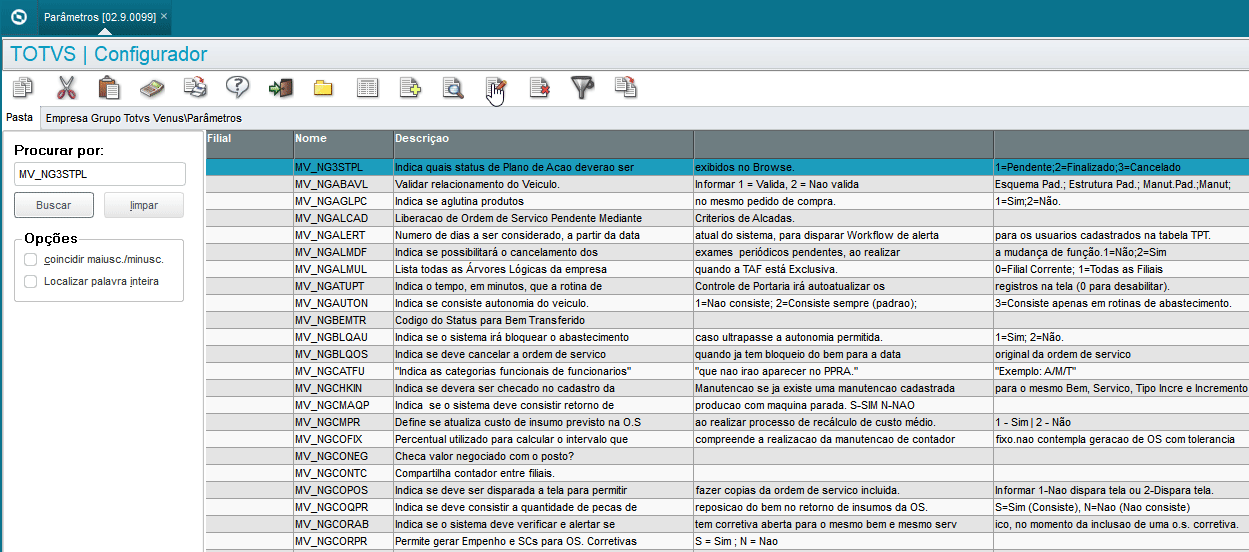Click the Empresa Grupo Totvs Venus\Parâmetros path
1249x552 pixels.
point(144,118)
